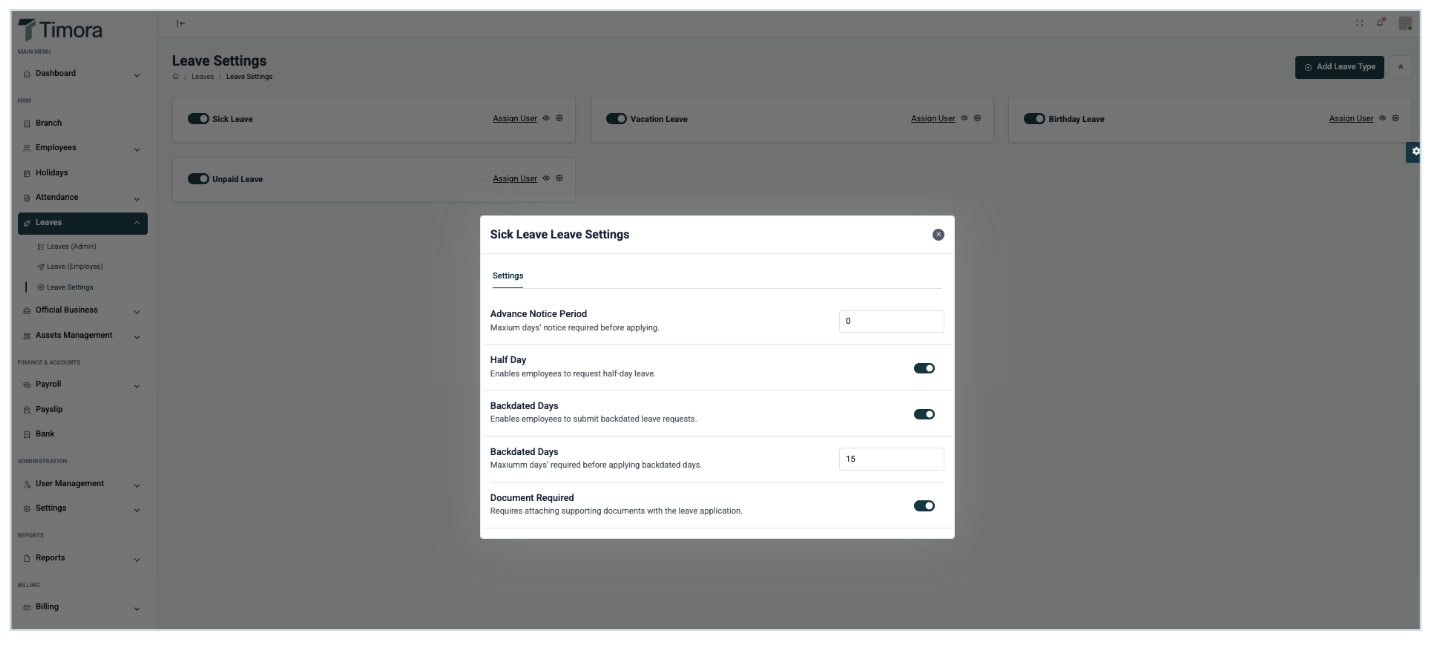Click Assign User on Unpaid Leave card
The width and height of the screenshot is (1440, 650).
[514, 179]
